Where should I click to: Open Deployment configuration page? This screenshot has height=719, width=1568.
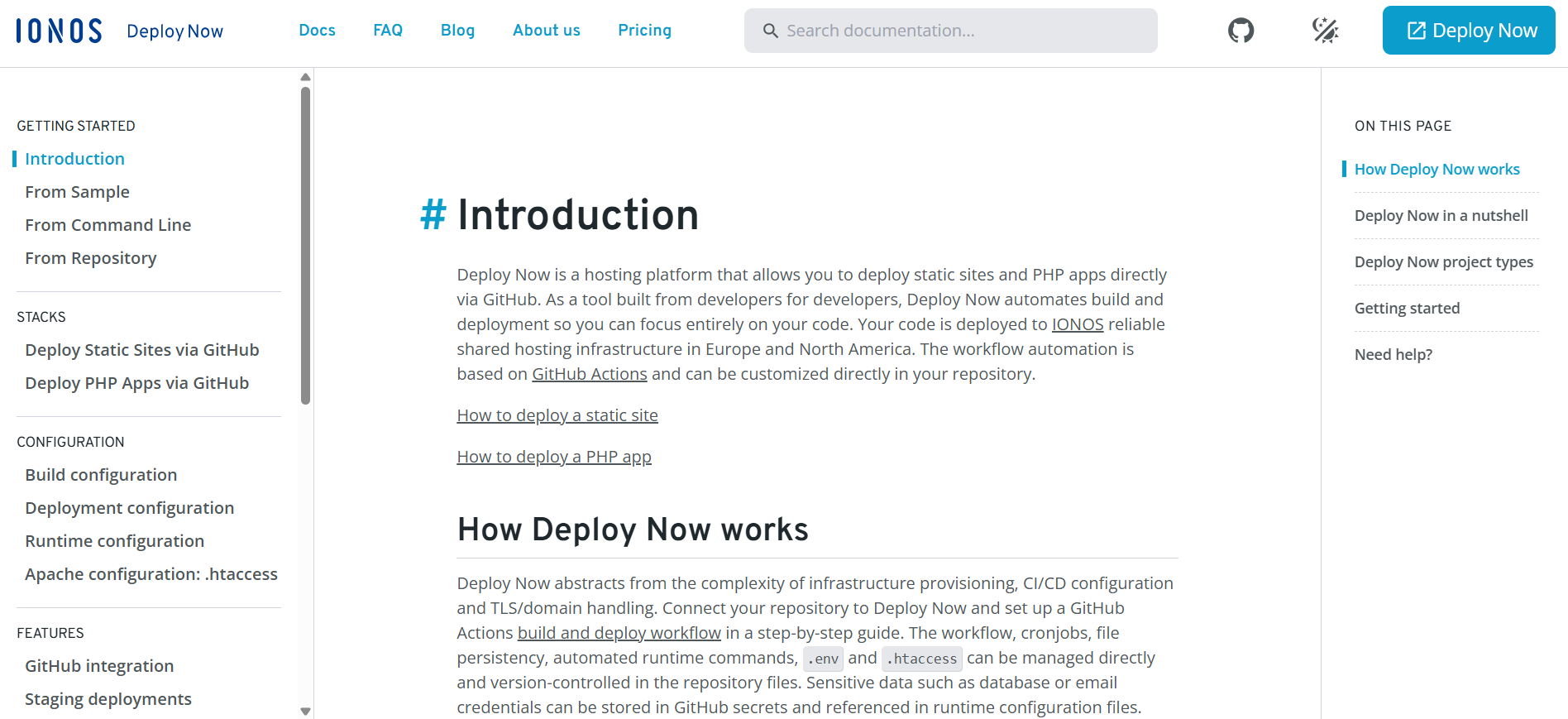(130, 508)
